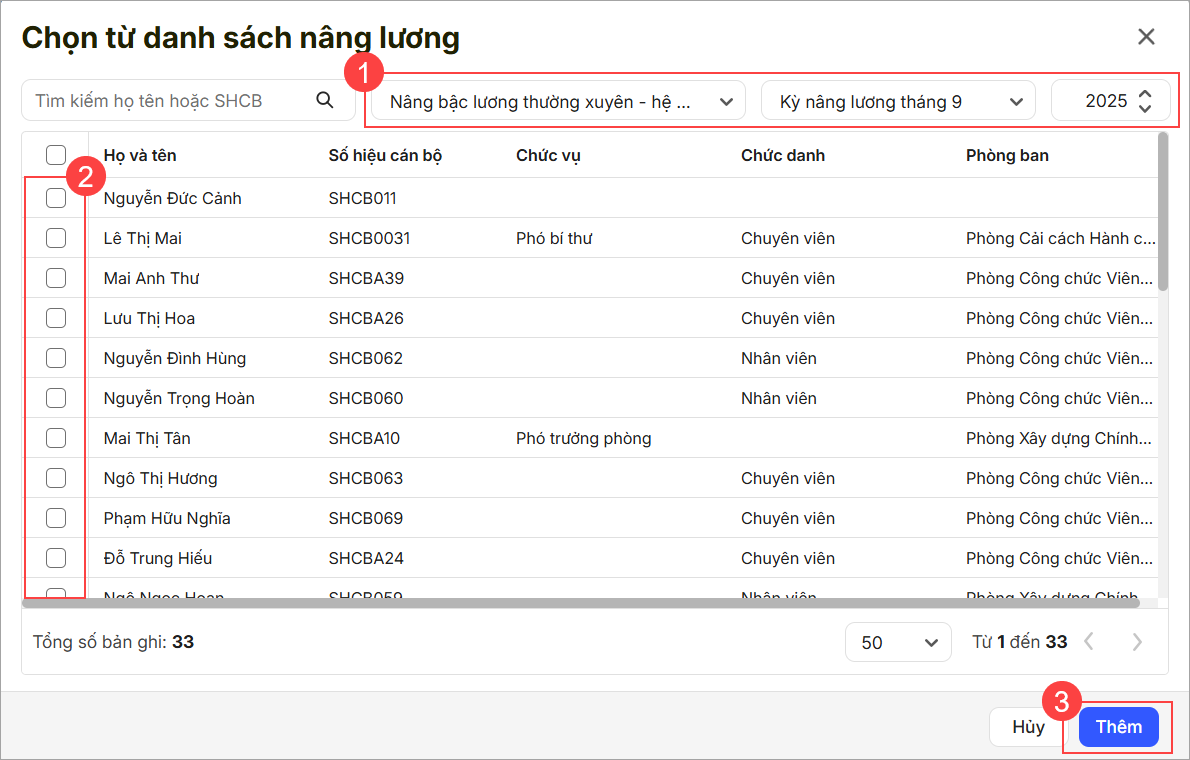1190x760 pixels.
Task: Click the horizontal scrollbar under the table
Action: click(x=580, y=603)
